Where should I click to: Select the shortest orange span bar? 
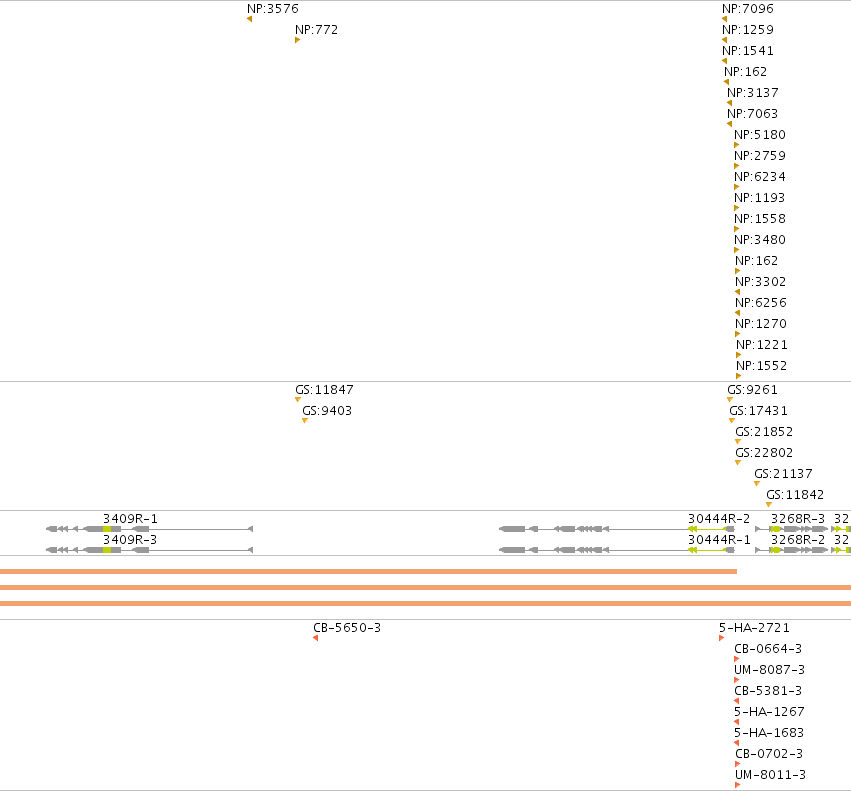[369, 571]
